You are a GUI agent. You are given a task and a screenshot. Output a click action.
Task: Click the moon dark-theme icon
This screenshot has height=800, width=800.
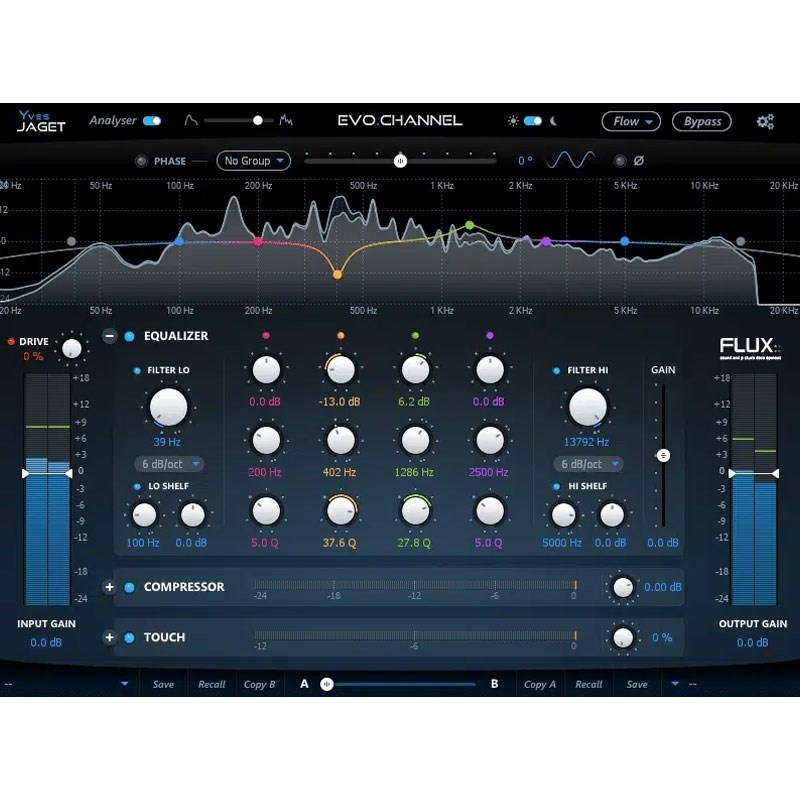click(553, 121)
